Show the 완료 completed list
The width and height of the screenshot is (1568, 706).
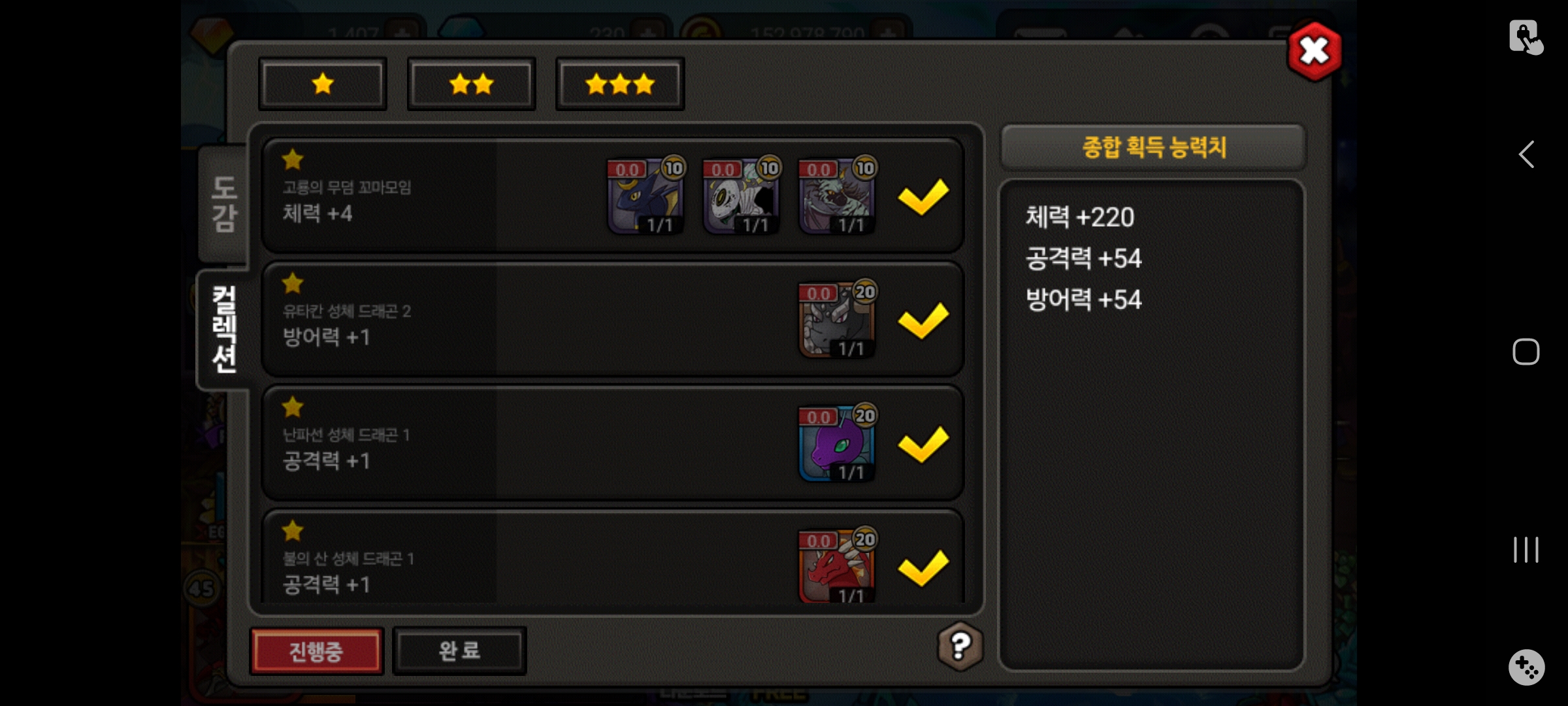coord(459,650)
